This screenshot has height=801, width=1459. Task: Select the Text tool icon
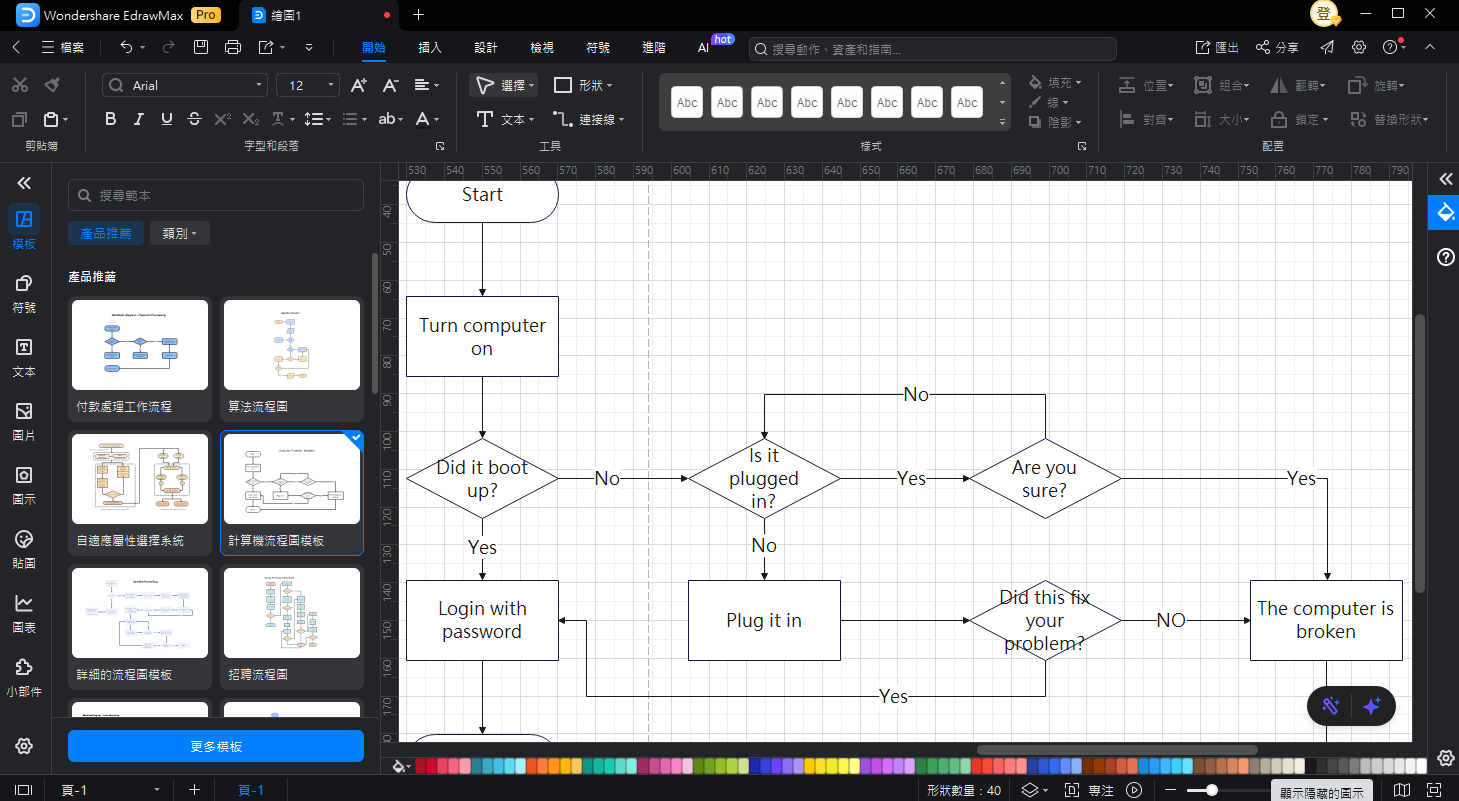(x=485, y=119)
